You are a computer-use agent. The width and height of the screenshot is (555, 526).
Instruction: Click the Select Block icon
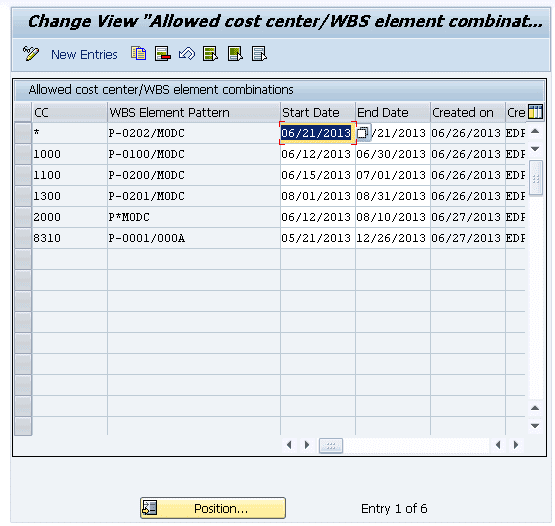pos(235,54)
